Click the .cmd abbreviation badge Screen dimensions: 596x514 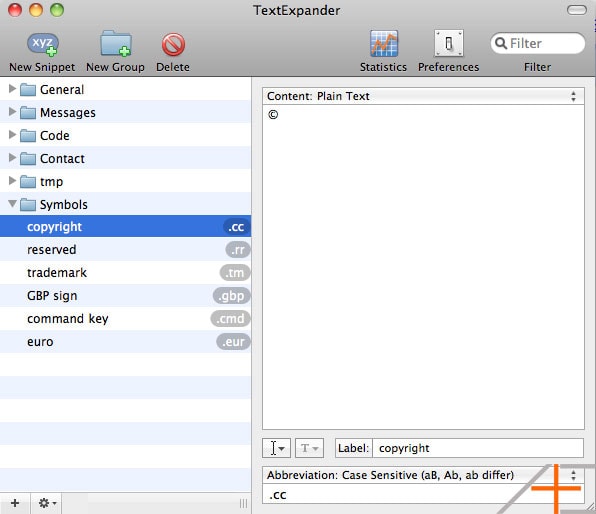click(x=230, y=319)
